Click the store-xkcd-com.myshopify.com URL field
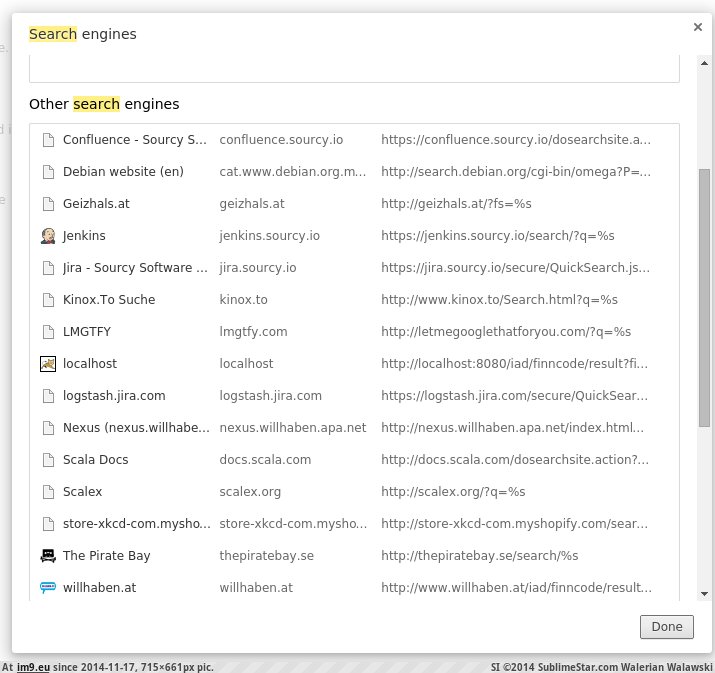The height and width of the screenshot is (673, 715). tap(515, 524)
